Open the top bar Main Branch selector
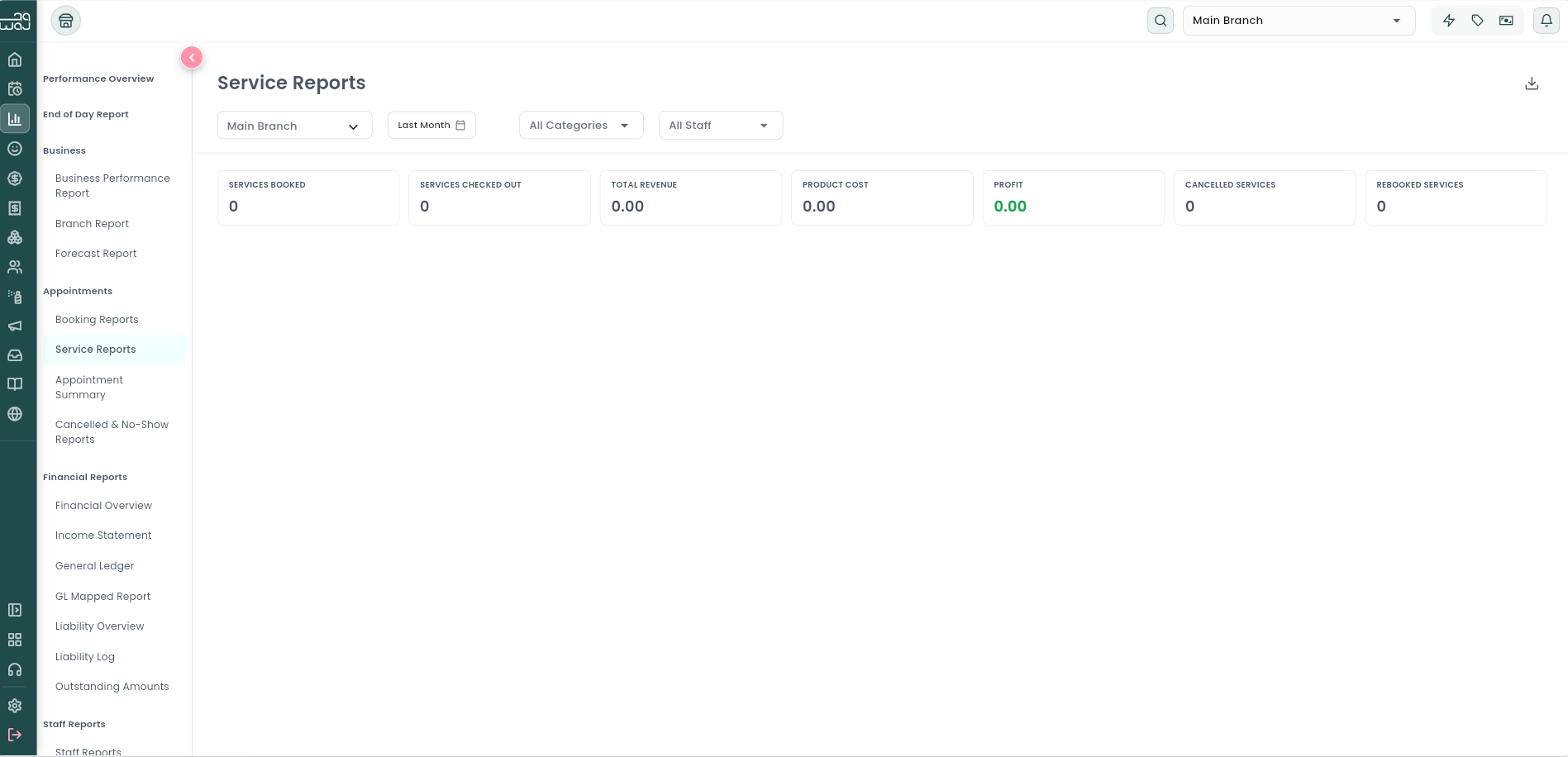 (1299, 21)
